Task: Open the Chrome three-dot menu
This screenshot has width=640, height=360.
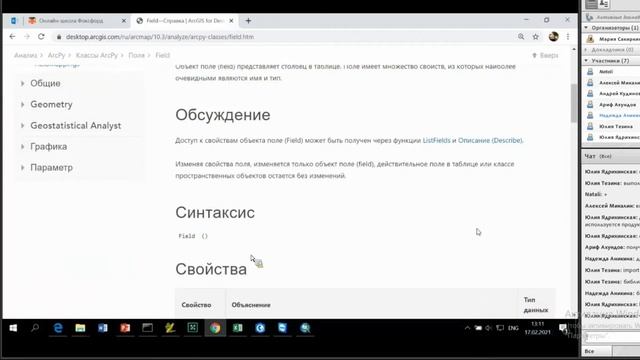Action: point(568,37)
